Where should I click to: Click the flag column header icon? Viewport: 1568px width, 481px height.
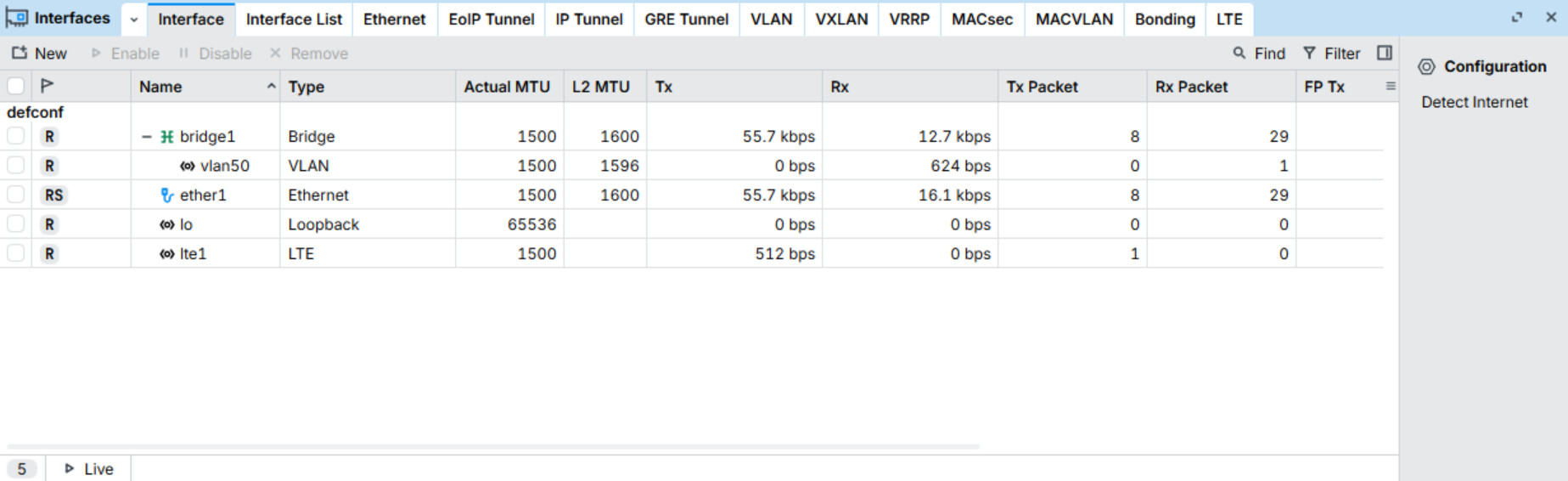48,86
